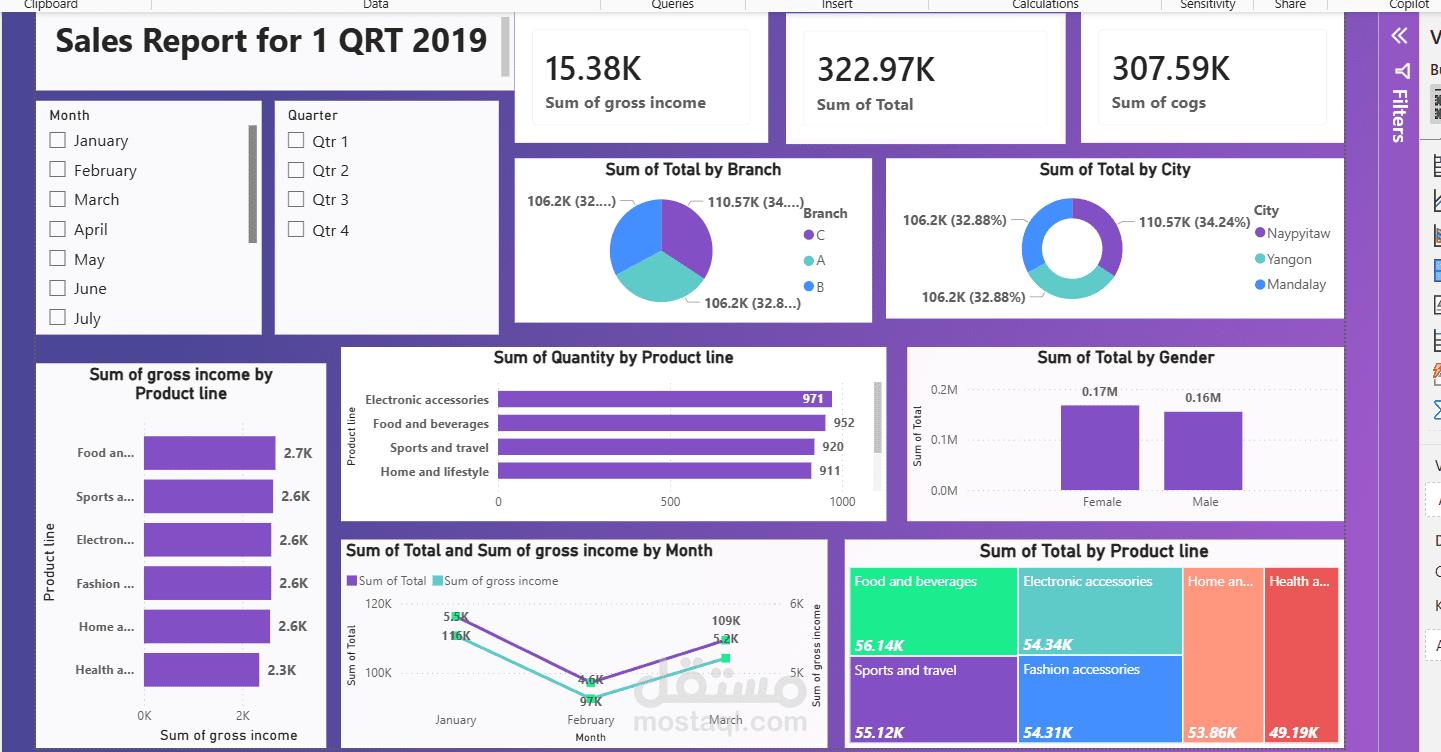Viewport: 1441px width, 752px height.
Task: Select the Food and beverages treemap tile
Action: click(x=934, y=611)
